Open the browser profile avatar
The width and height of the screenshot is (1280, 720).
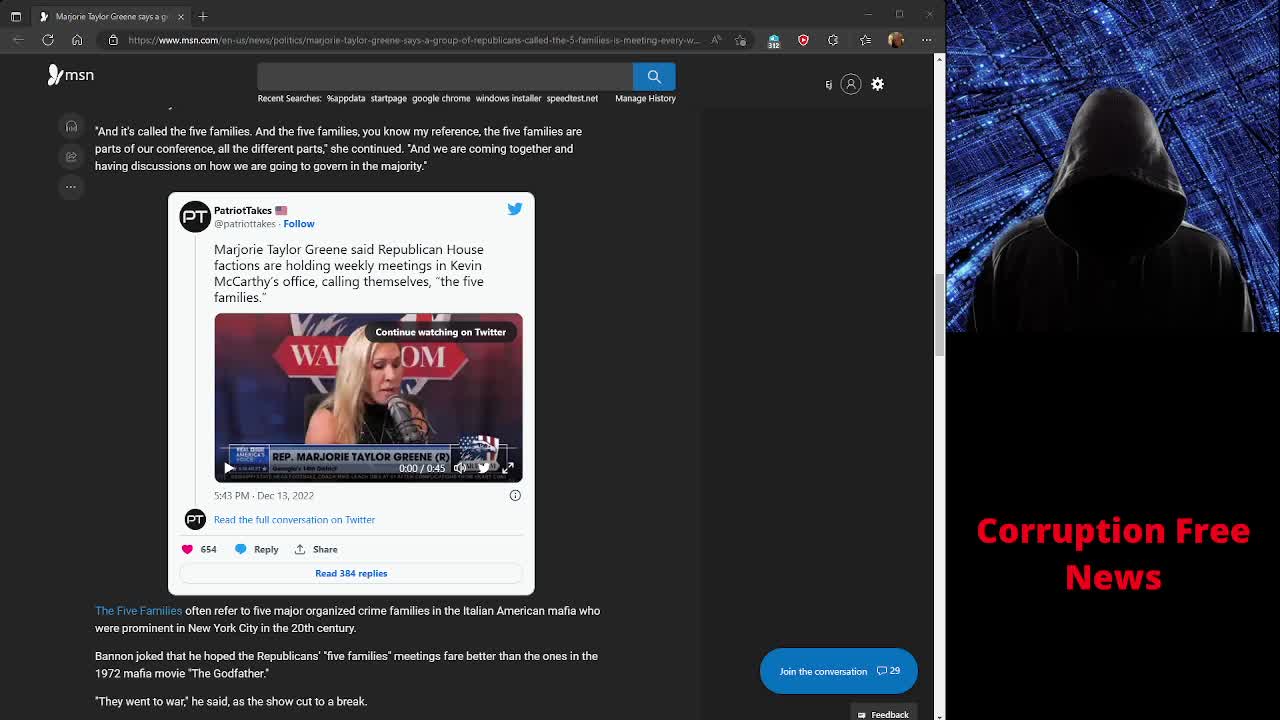pyautogui.click(x=896, y=40)
